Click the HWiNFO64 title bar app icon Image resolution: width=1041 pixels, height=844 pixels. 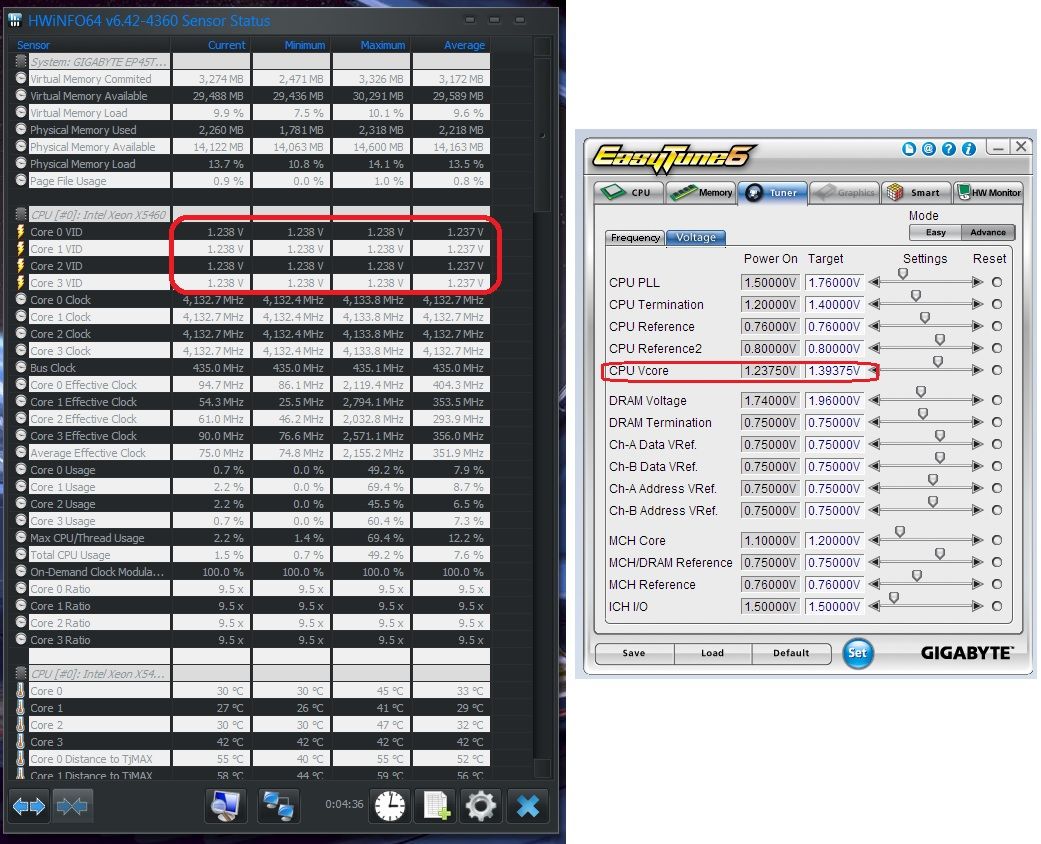pyautogui.click(x=15, y=20)
